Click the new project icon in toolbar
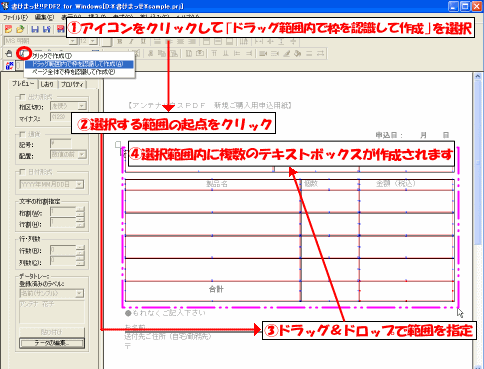The image size is (484, 369). [x=8, y=29]
